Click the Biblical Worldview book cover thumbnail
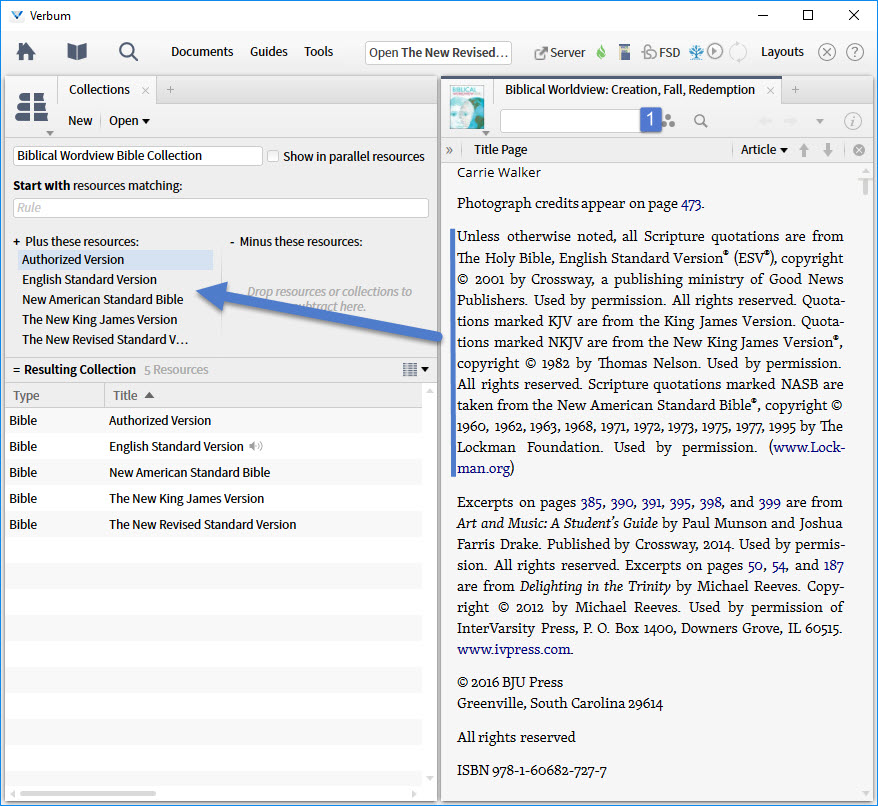 [466, 106]
